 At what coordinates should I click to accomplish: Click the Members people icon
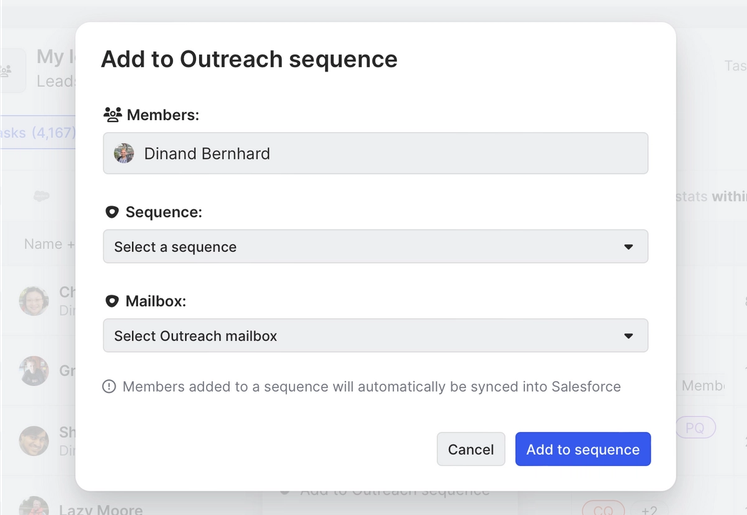113,115
